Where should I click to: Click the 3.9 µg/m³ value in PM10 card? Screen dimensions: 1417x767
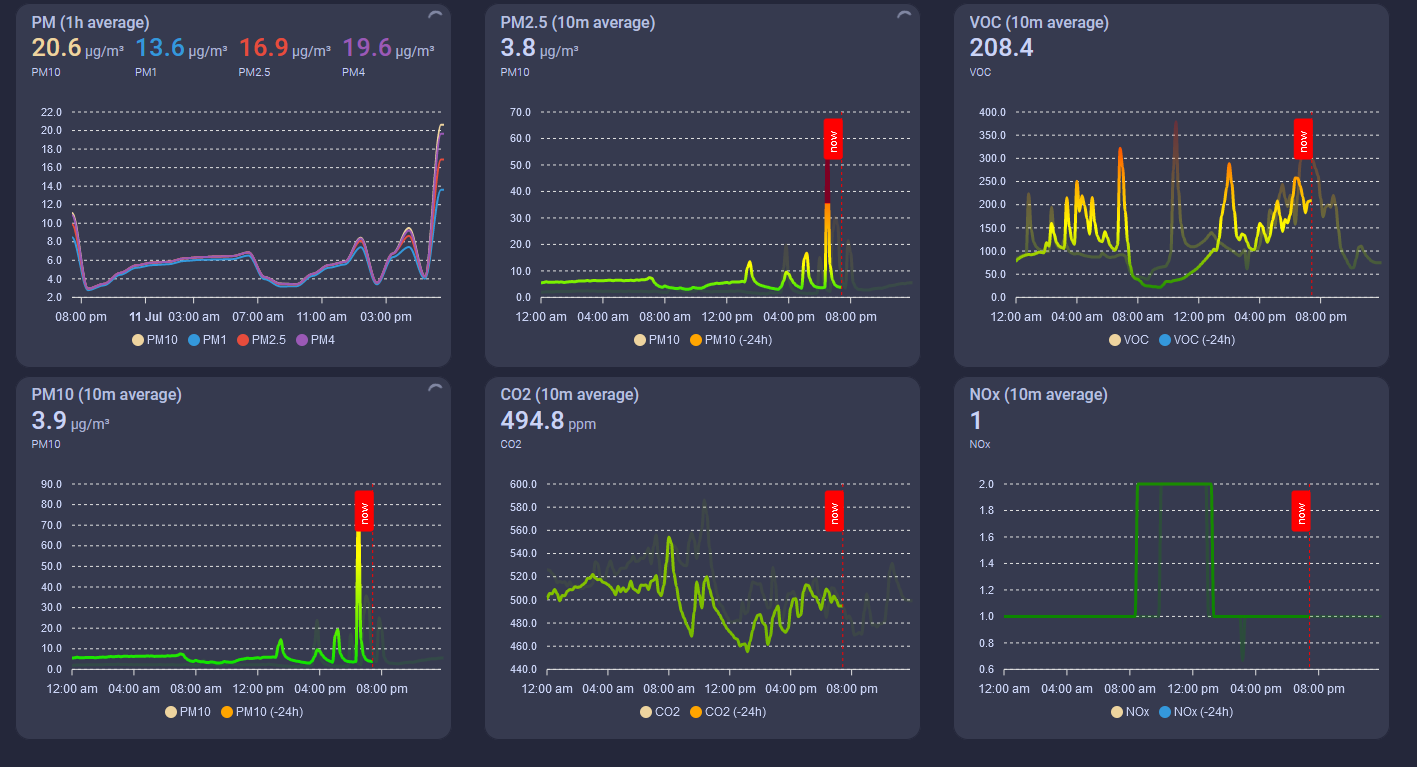70,420
